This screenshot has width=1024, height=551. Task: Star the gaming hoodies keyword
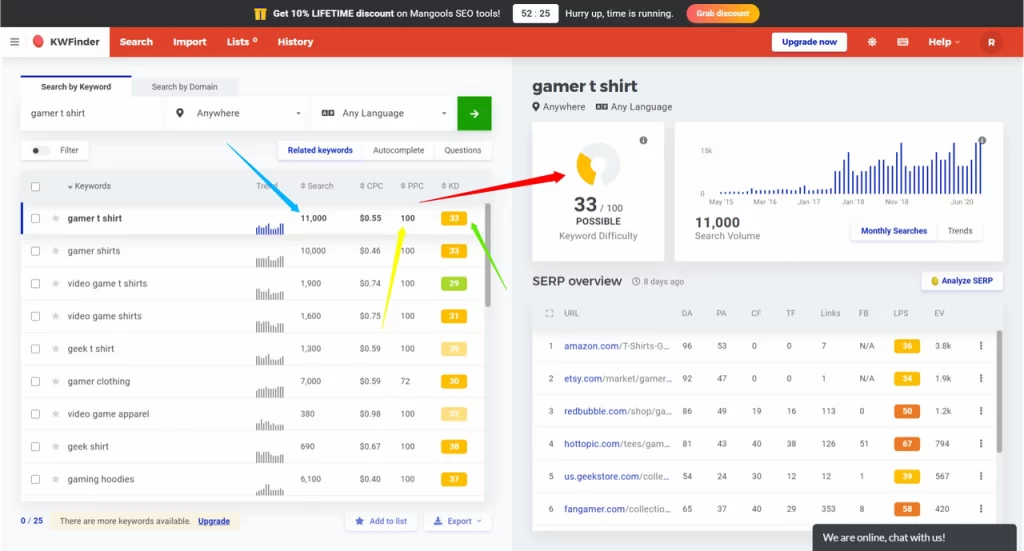tap(56, 479)
